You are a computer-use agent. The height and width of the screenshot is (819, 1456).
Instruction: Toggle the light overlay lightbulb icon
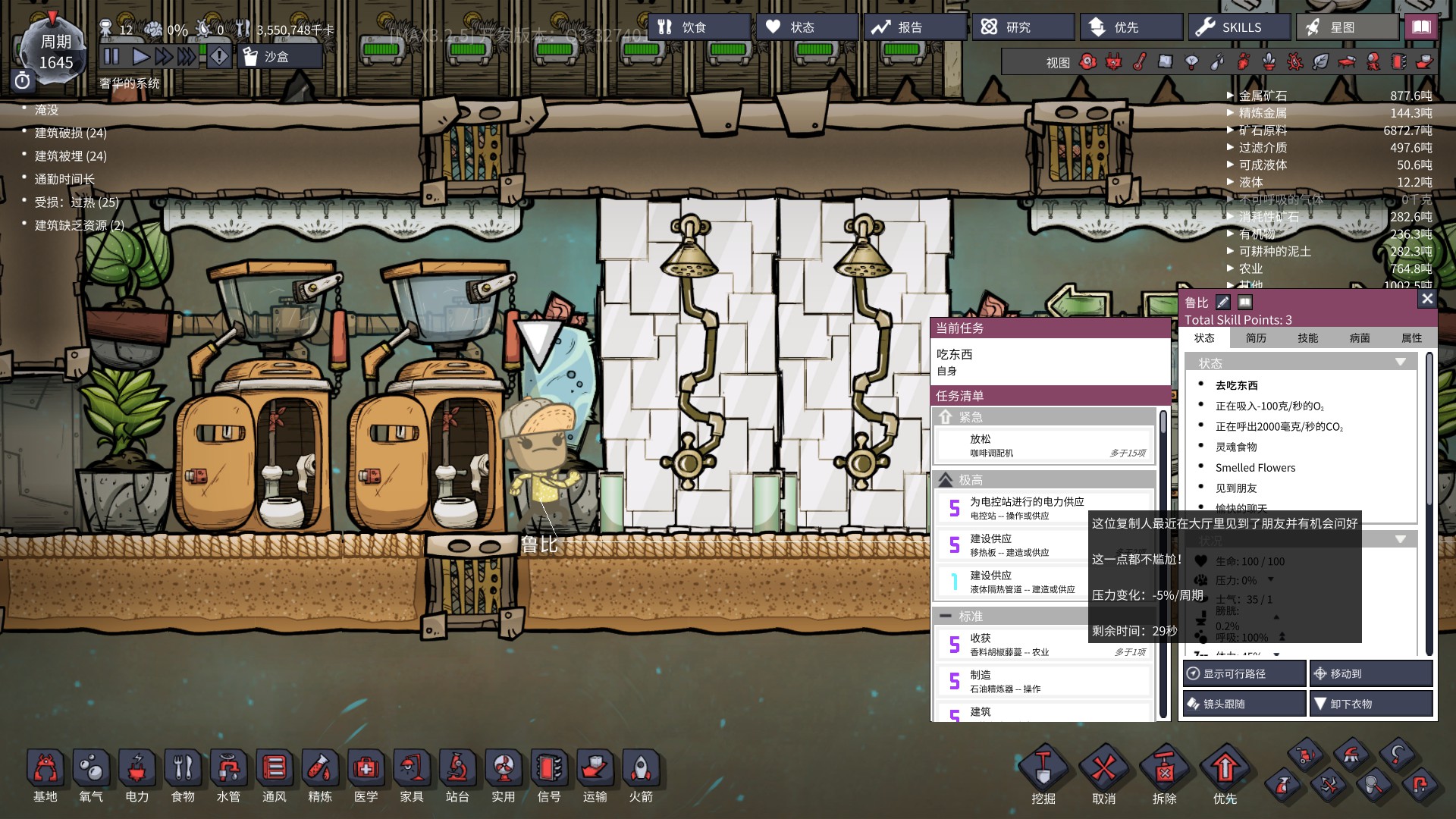click(x=1191, y=62)
